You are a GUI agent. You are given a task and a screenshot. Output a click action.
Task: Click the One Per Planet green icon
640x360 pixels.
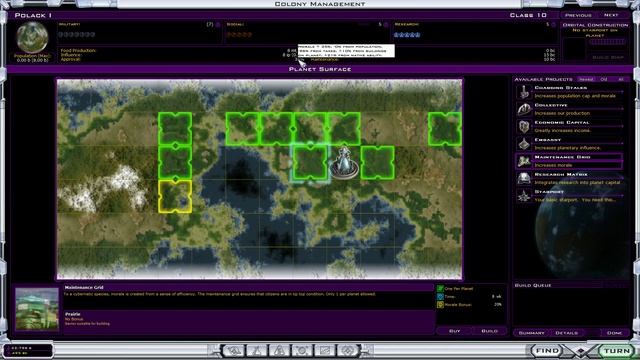coord(440,289)
